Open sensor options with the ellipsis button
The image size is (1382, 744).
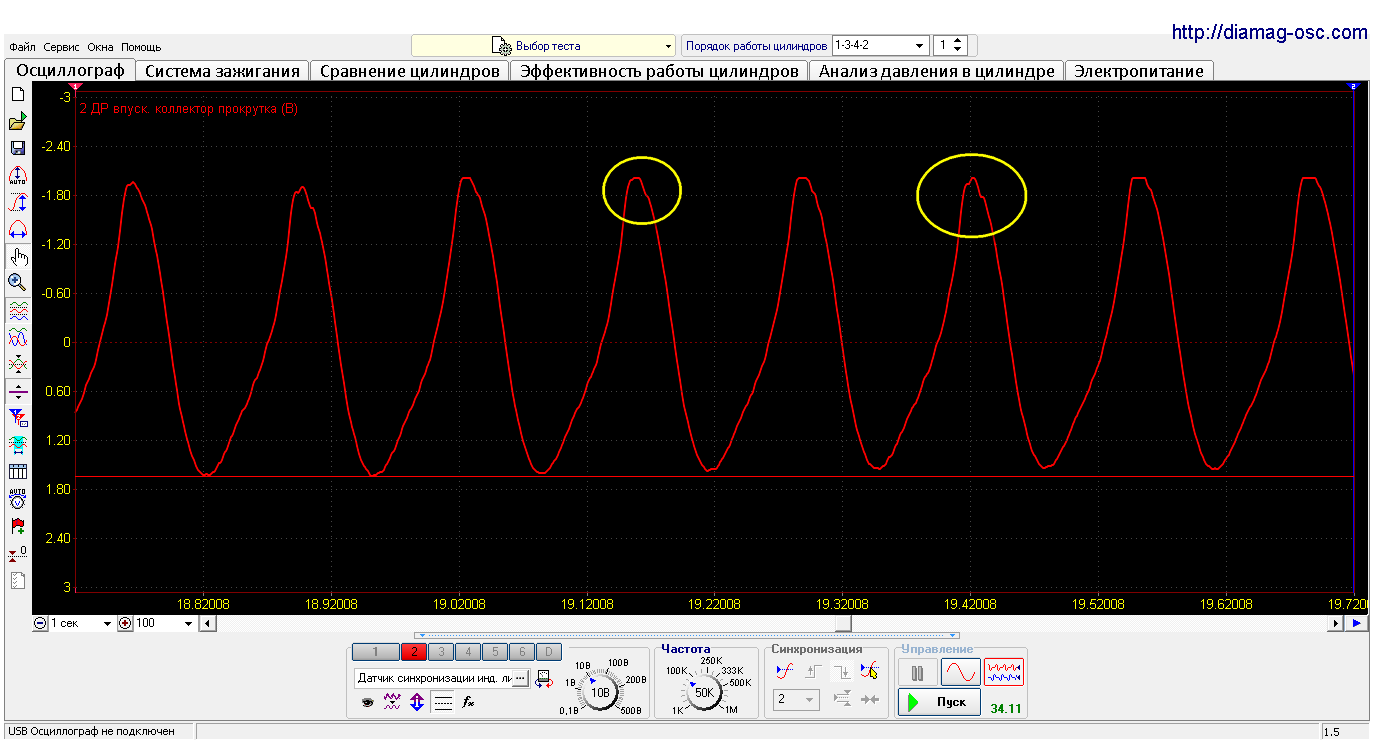pyautogui.click(x=520, y=678)
